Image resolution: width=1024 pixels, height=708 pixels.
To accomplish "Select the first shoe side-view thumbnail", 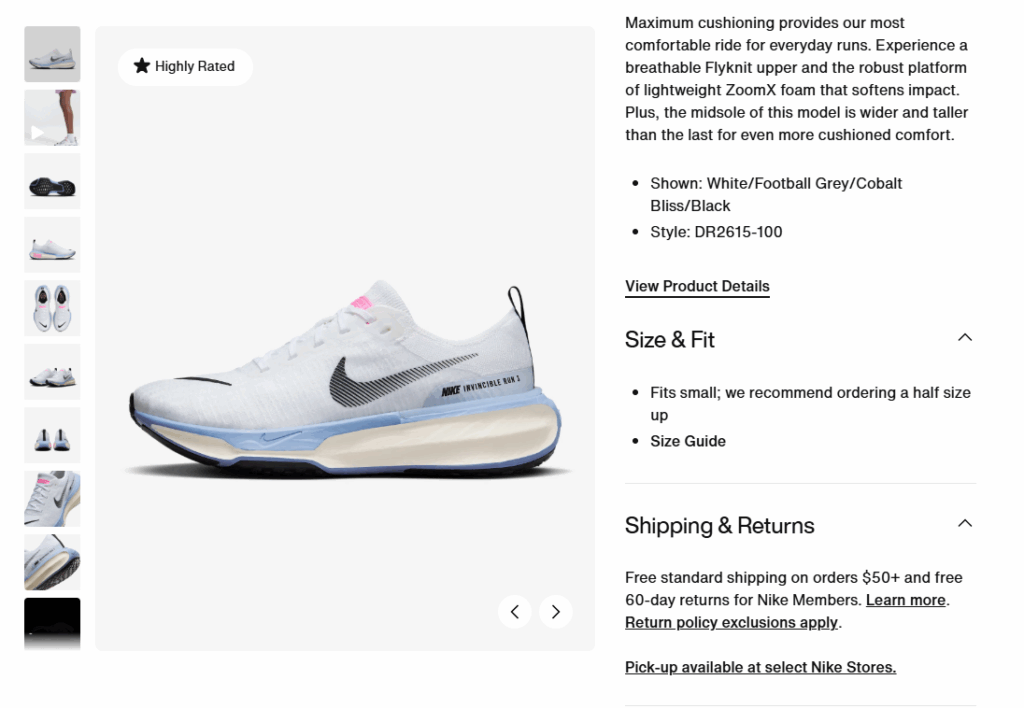I will (52, 54).
